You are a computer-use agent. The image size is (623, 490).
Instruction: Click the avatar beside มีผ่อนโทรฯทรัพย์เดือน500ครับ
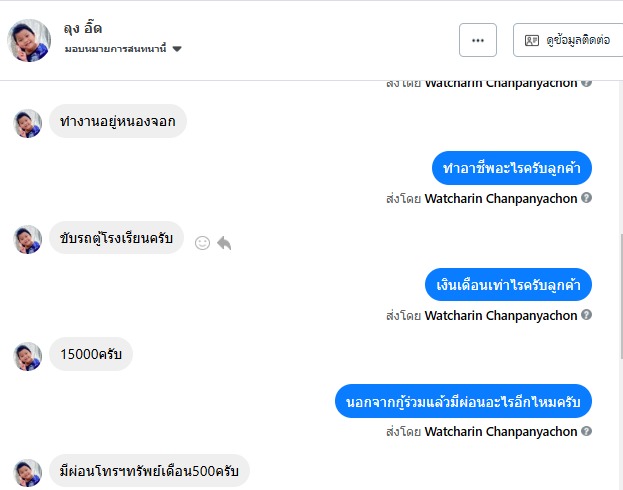click(x=28, y=472)
